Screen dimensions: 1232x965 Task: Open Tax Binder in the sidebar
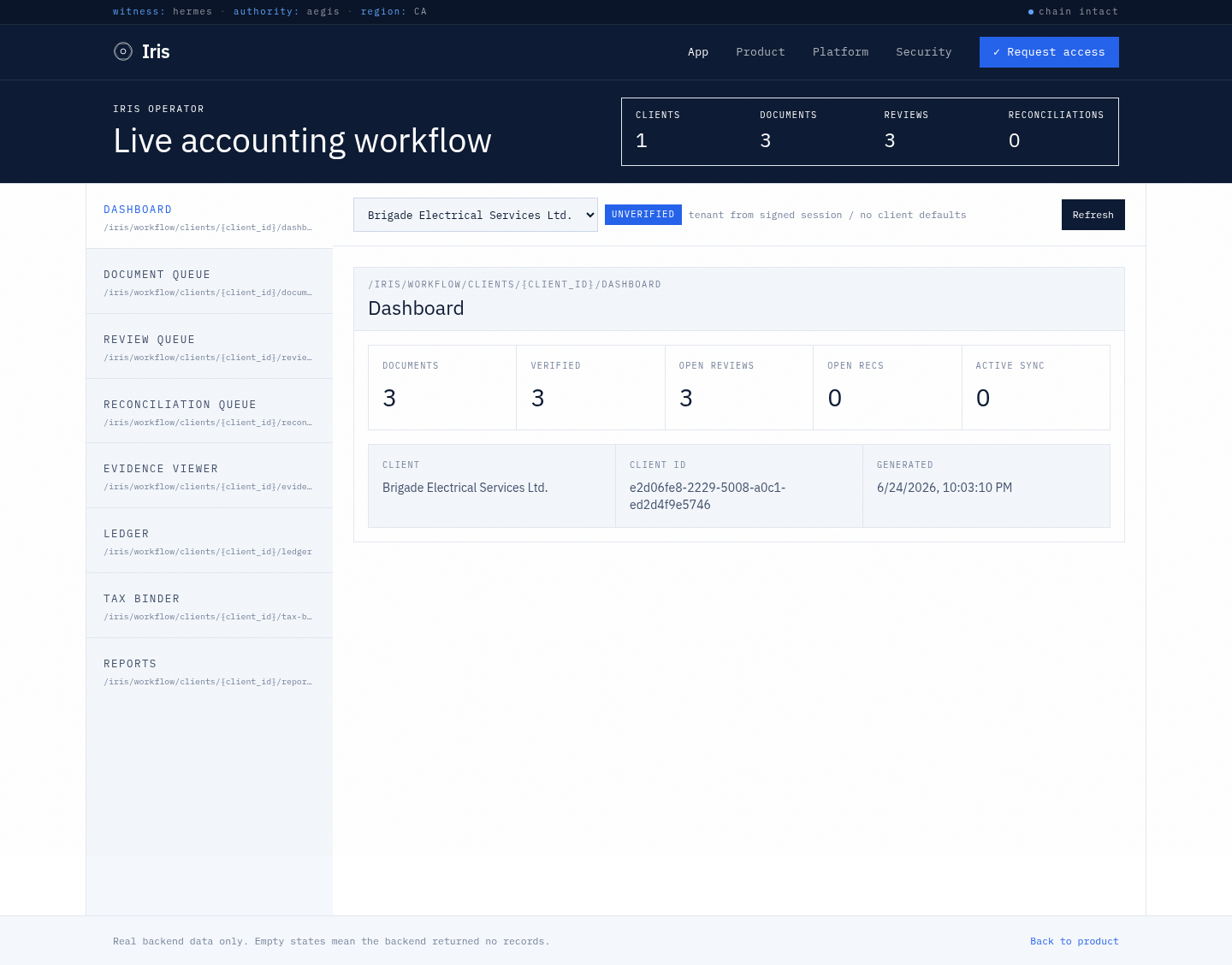coord(210,607)
